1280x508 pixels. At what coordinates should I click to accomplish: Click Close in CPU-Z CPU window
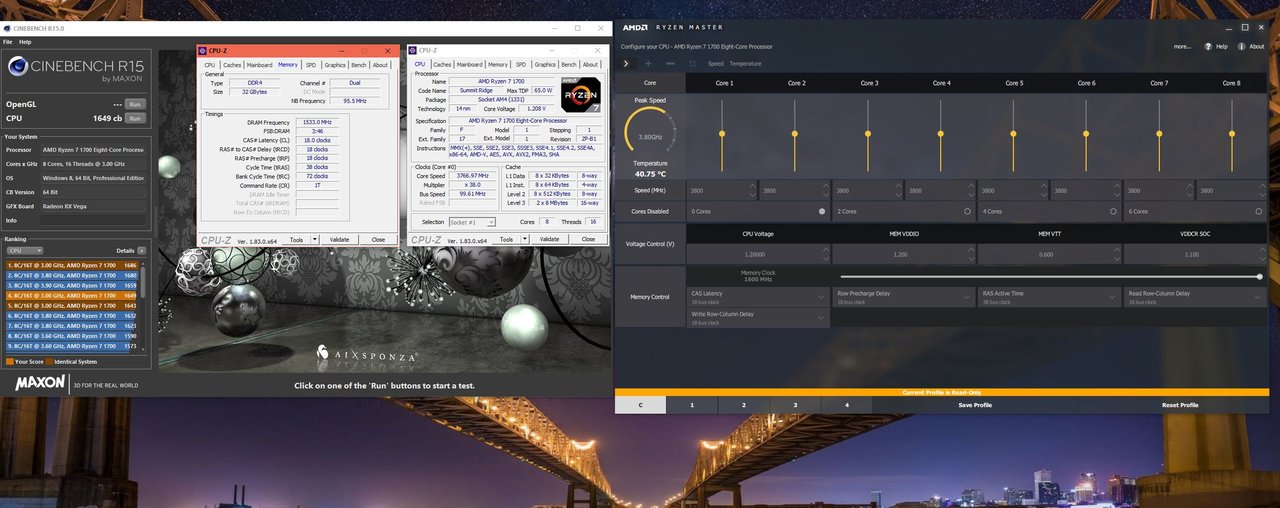point(588,239)
